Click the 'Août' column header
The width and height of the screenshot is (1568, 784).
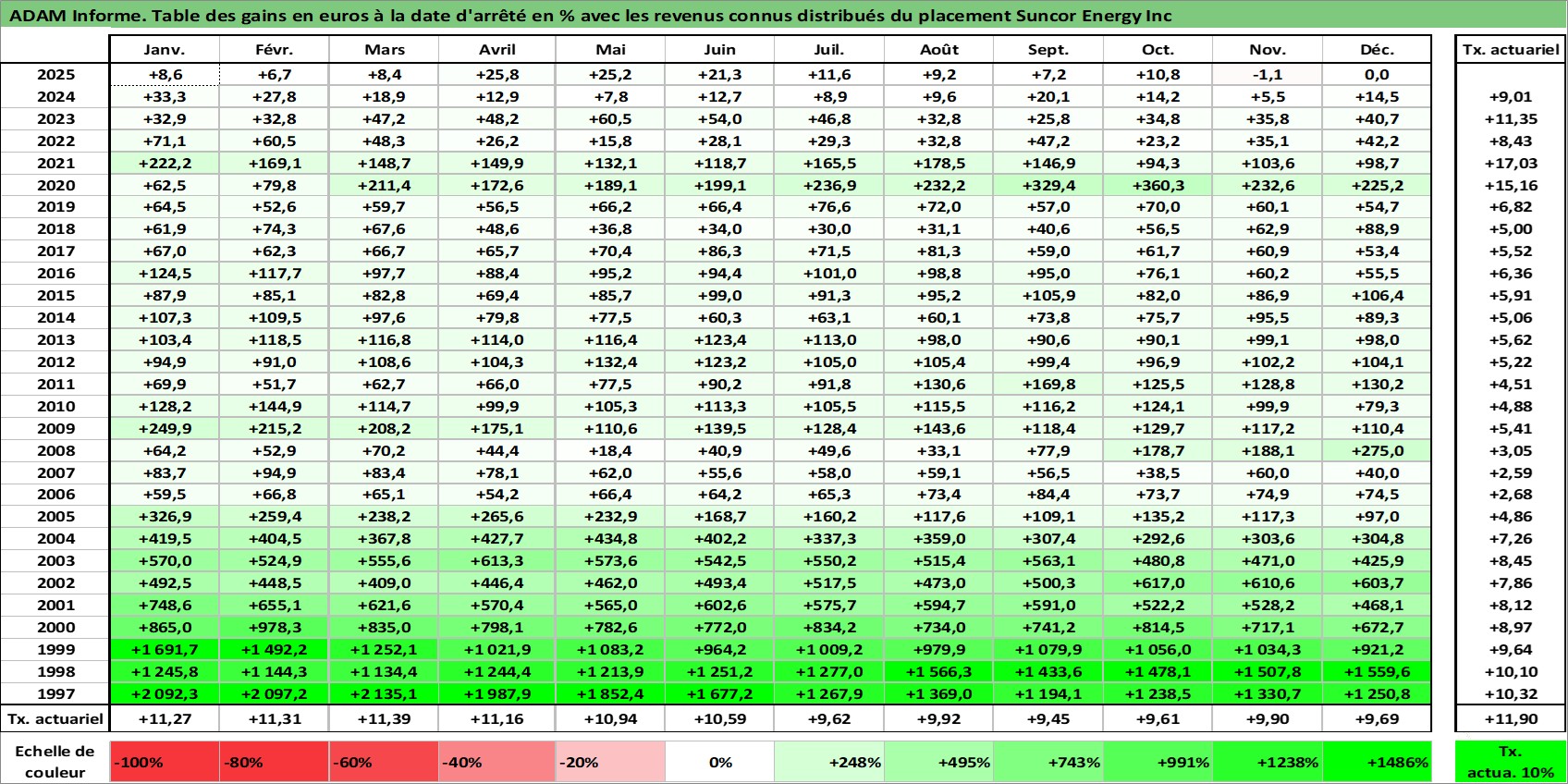[x=939, y=50]
